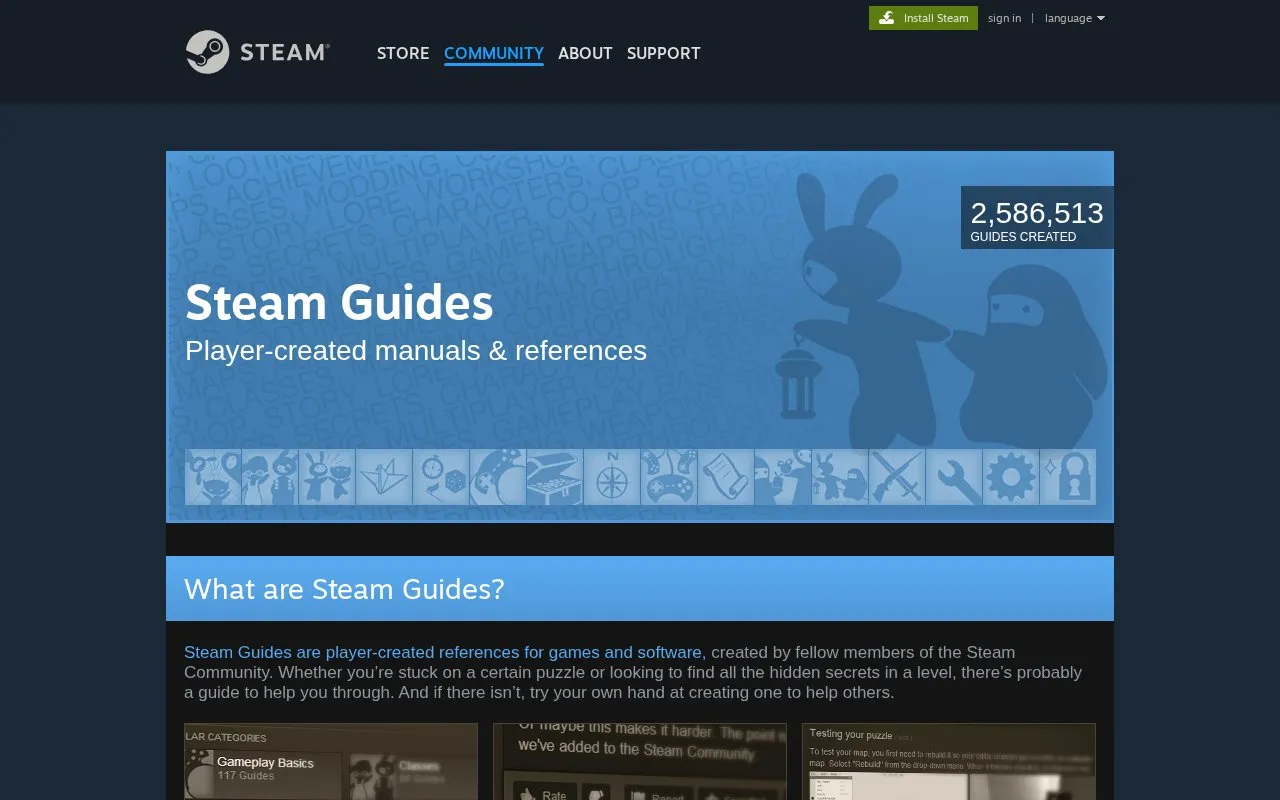1280x800 pixels.
Task: Click the sign in link
Action: click(1004, 18)
